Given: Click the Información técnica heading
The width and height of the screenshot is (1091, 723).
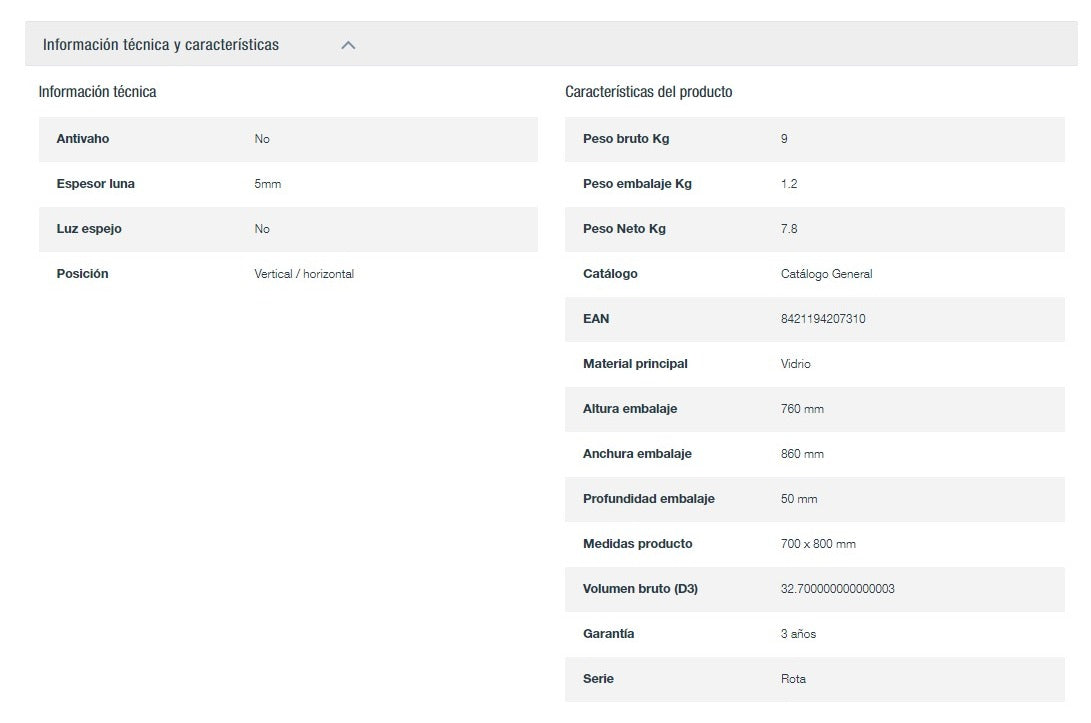Looking at the screenshot, I should (97, 92).
